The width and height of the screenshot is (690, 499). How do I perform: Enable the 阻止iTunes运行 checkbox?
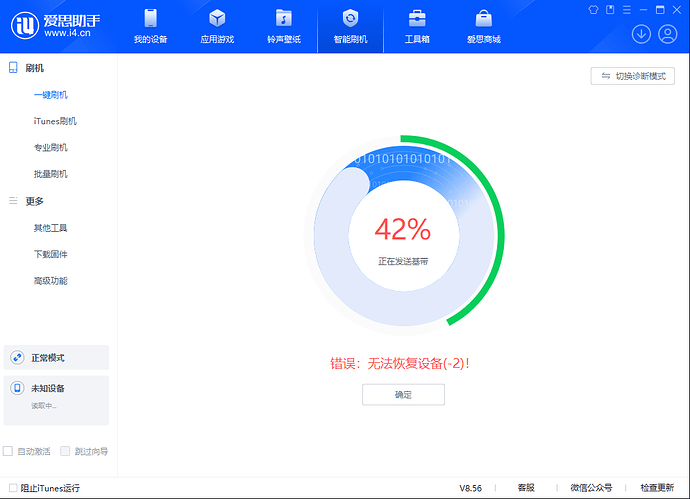click(x=13, y=488)
